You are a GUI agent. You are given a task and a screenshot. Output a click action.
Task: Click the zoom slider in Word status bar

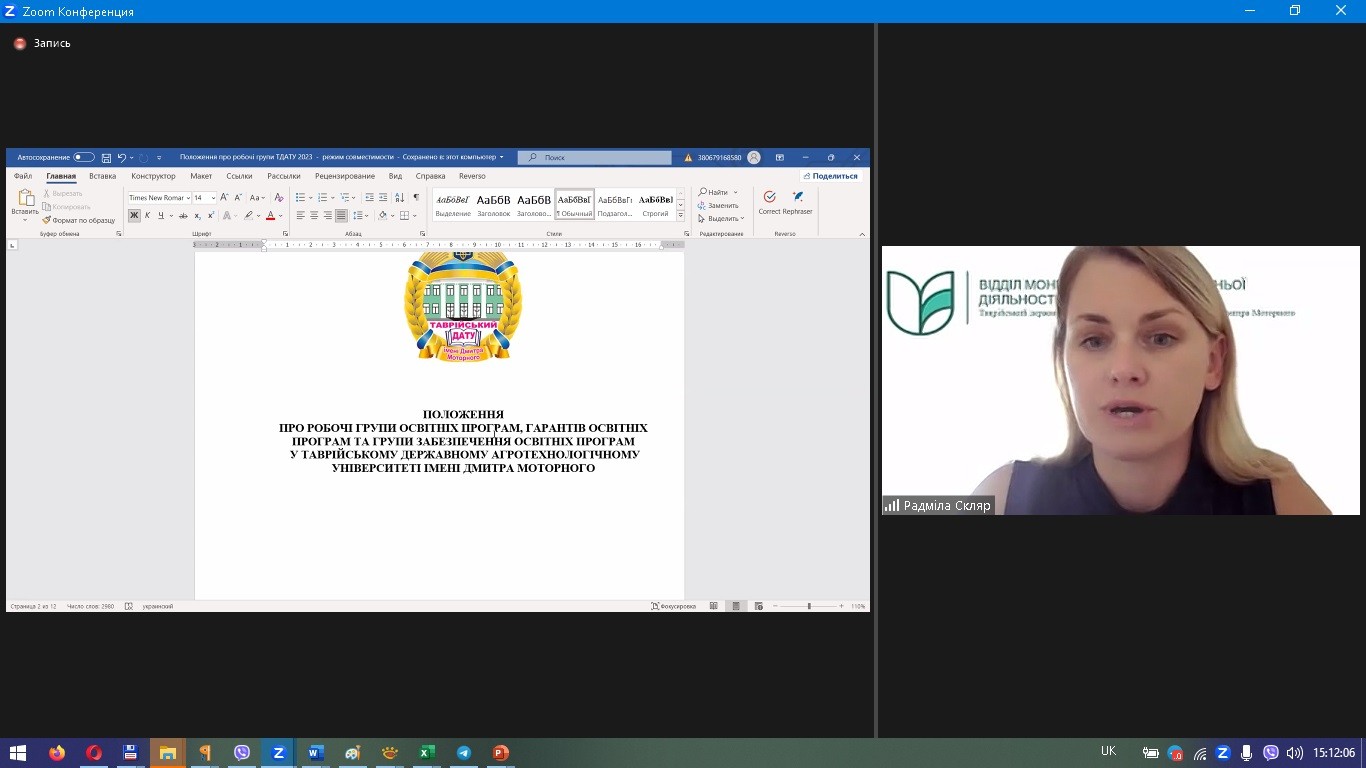[x=809, y=606]
